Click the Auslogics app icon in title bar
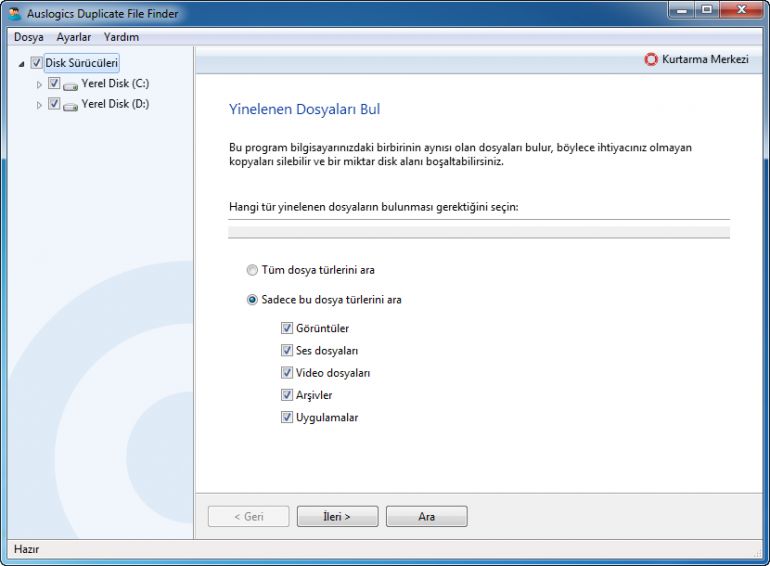 (15, 14)
